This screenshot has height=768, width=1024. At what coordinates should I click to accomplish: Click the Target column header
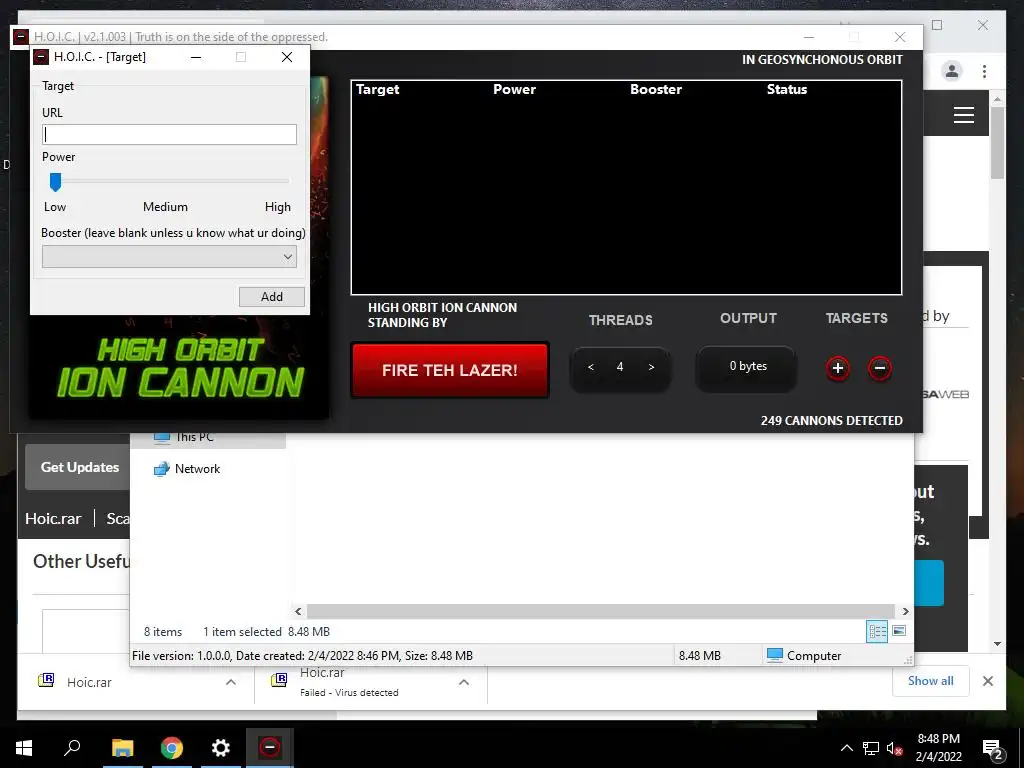tap(377, 89)
